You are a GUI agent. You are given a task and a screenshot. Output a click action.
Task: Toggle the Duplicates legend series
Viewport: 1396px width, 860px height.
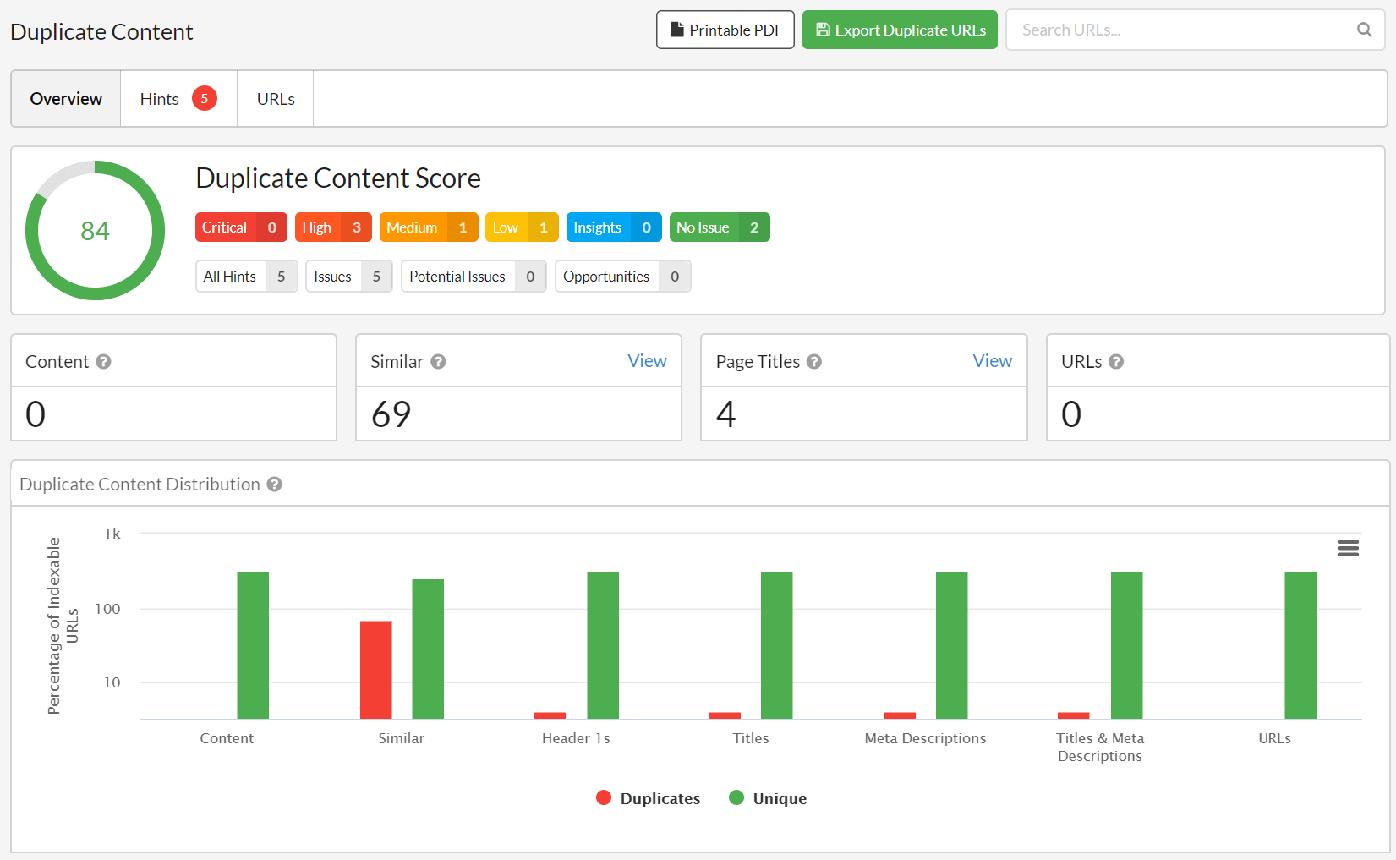click(648, 798)
